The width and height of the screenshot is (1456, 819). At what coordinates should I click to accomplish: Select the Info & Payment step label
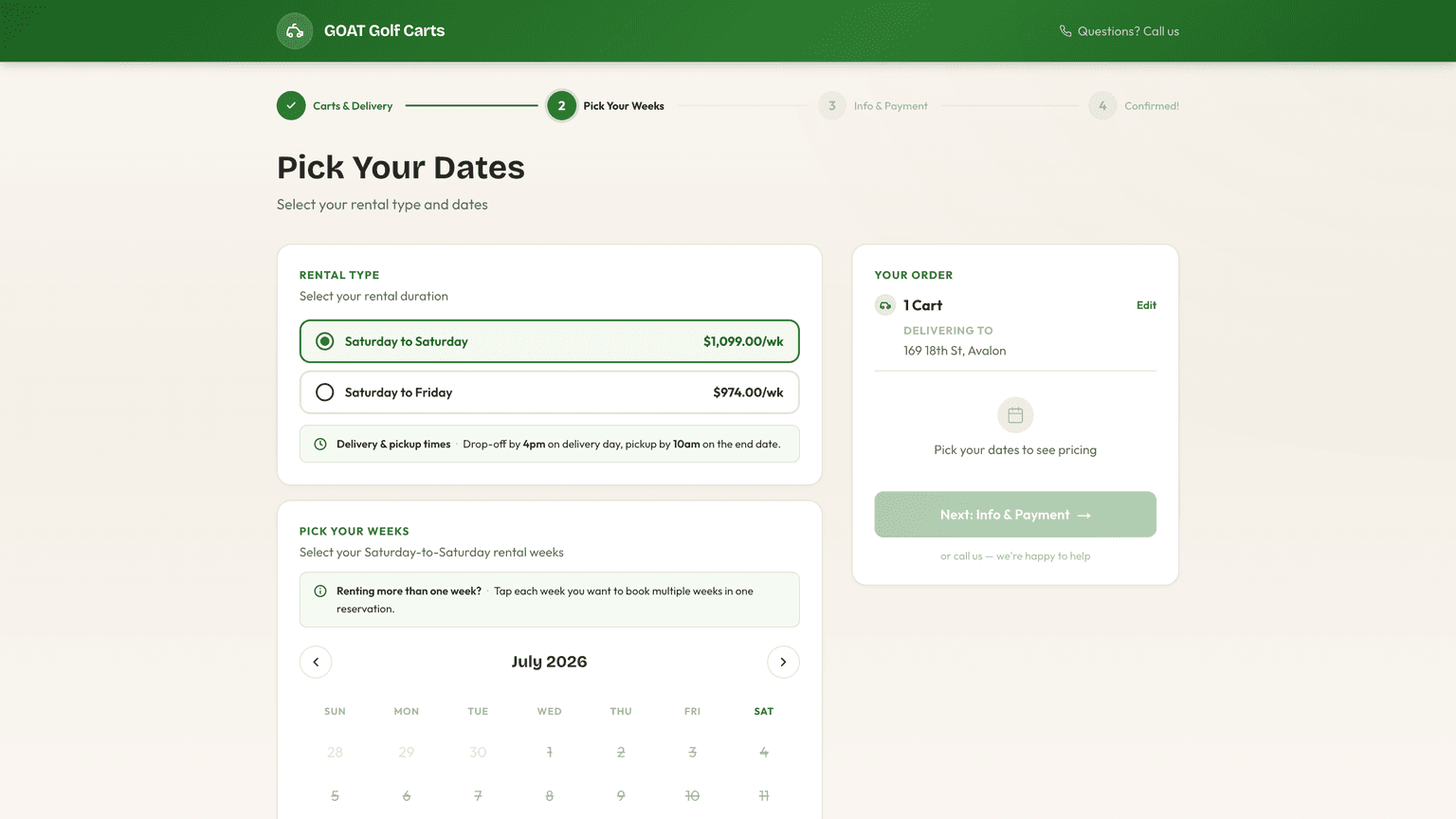[891, 106]
